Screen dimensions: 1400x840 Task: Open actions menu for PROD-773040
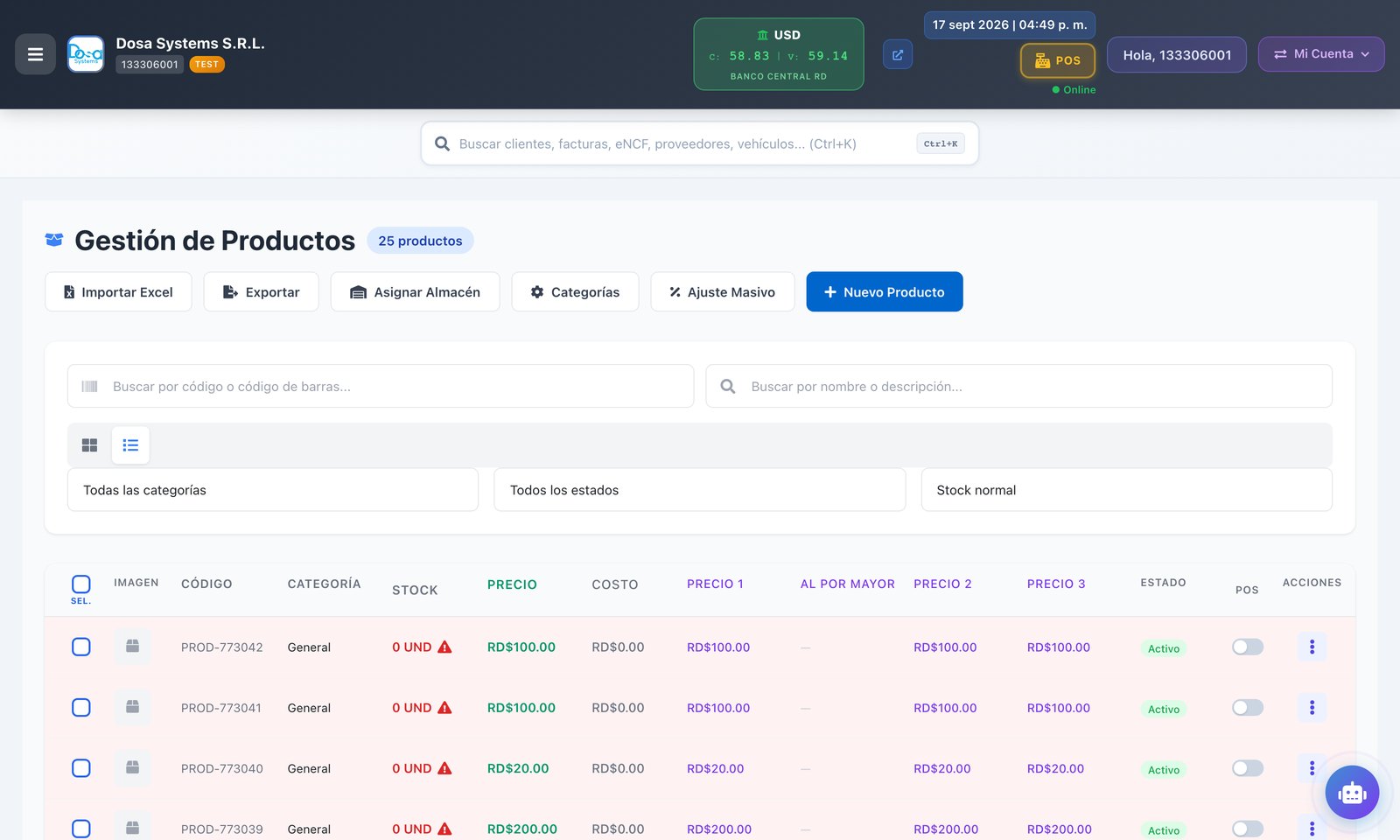pyautogui.click(x=1312, y=767)
